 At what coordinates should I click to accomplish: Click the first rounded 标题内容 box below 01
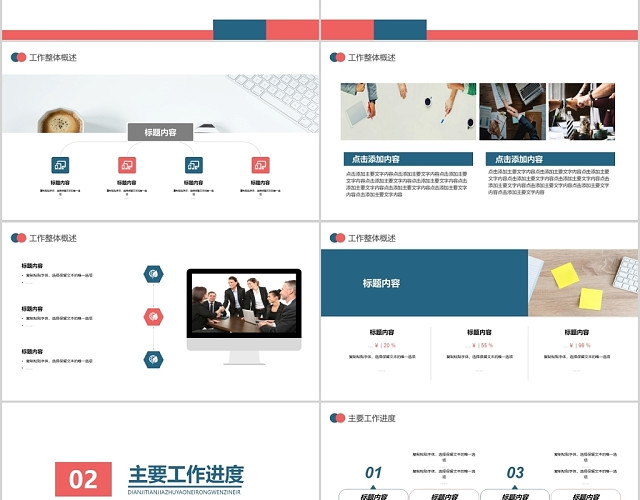coord(373,495)
